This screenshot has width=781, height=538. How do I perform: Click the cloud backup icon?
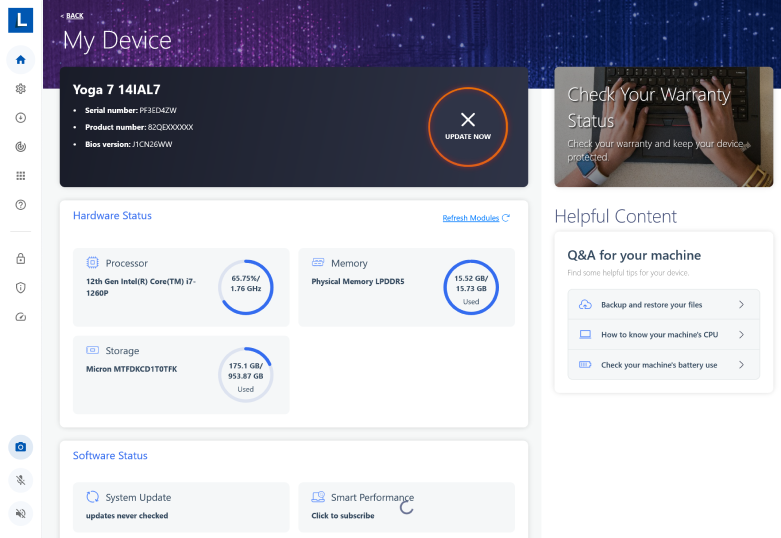[585, 304]
